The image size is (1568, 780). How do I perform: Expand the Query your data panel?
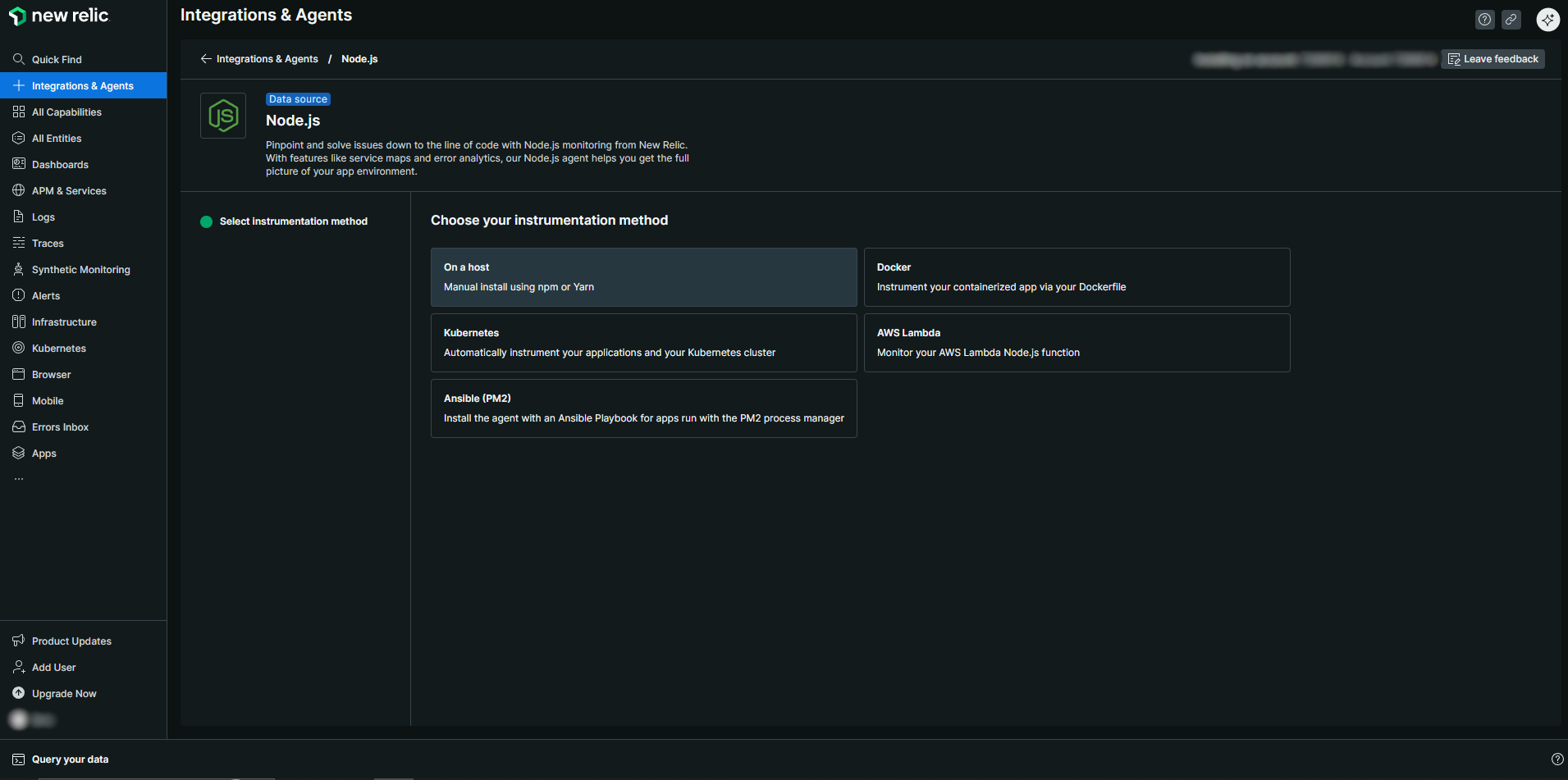pos(70,759)
